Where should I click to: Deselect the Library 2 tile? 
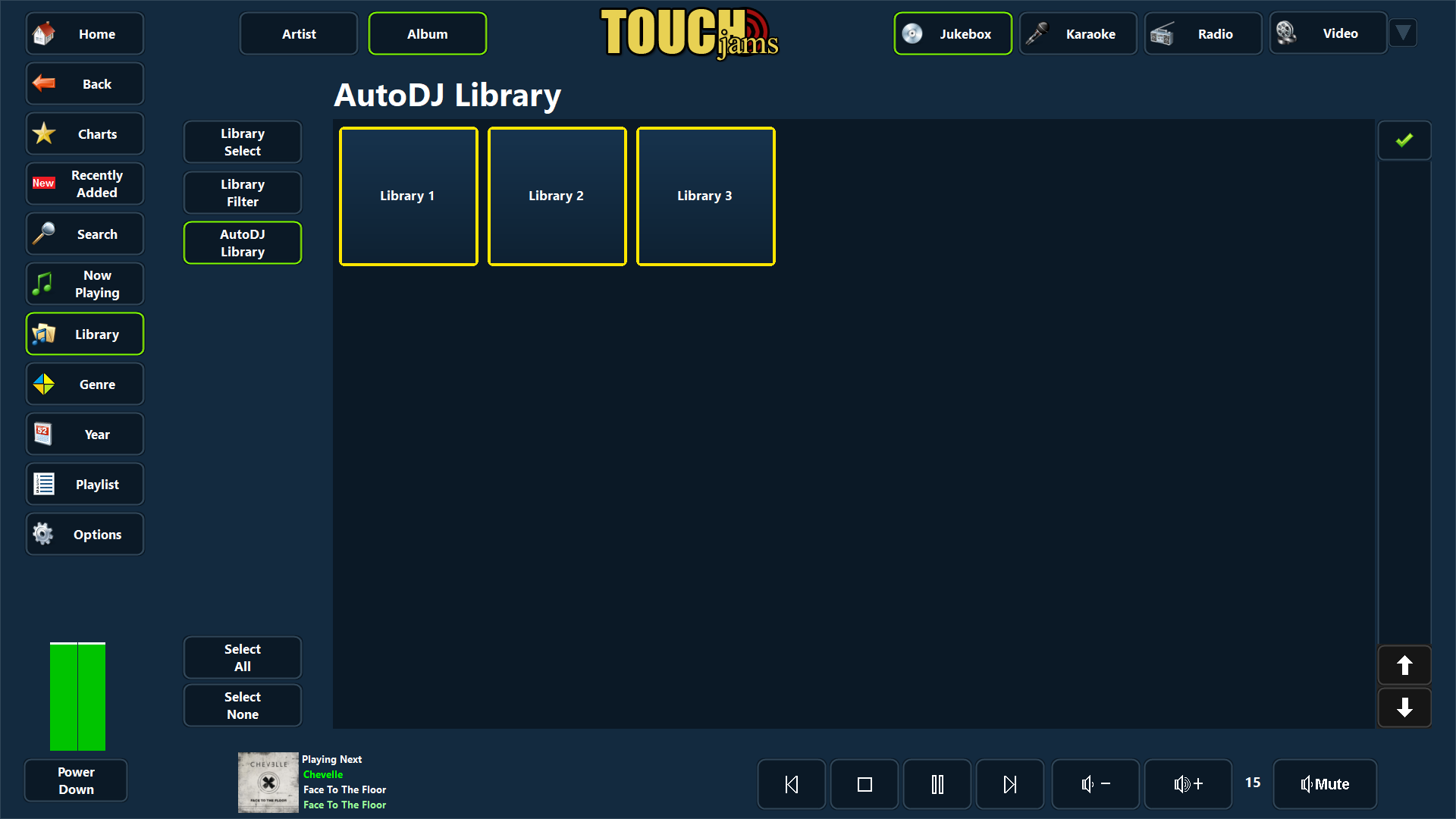(x=557, y=196)
